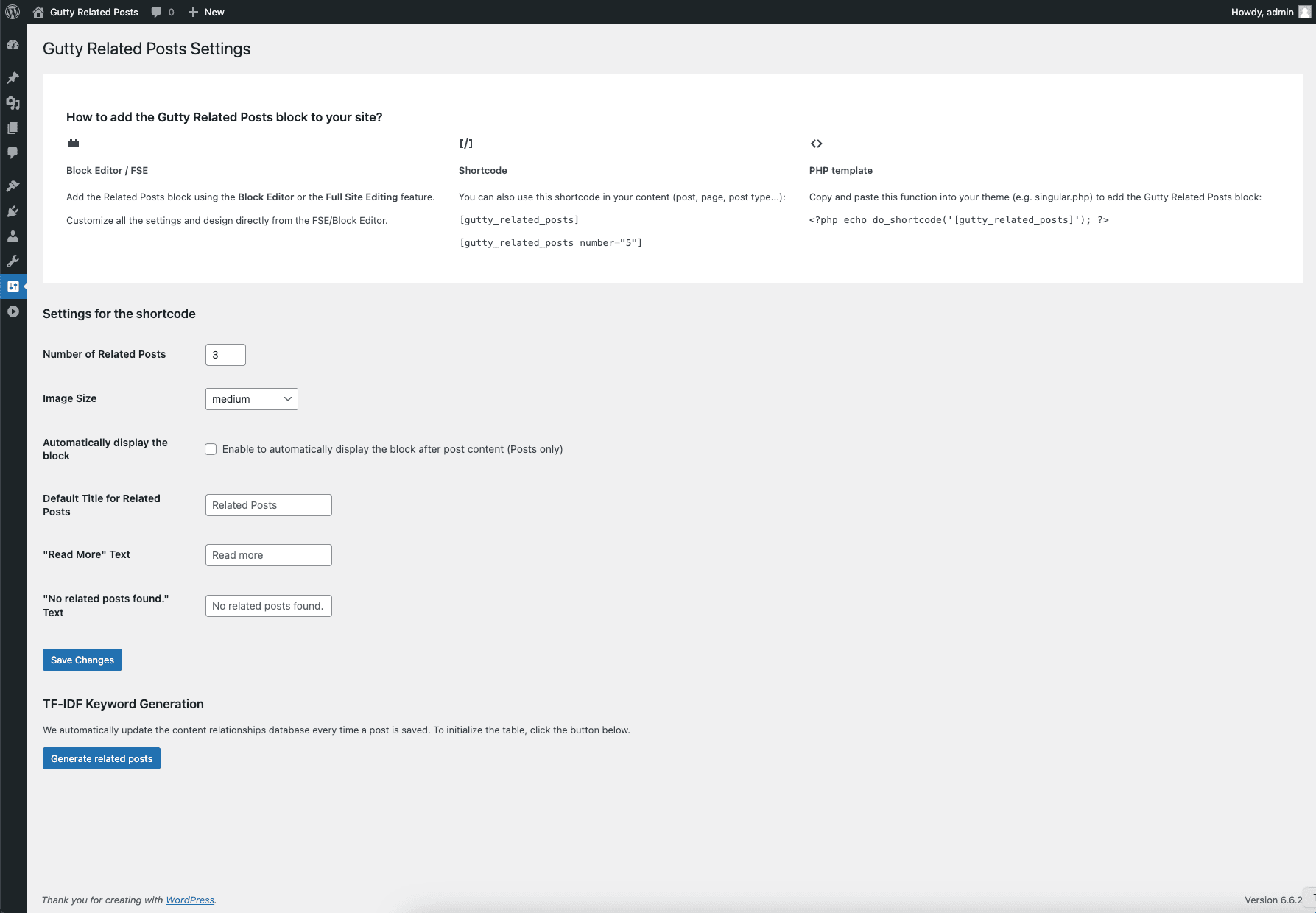Open Settings sliders sidebar icon
This screenshot has width=1316, height=913.
tap(13, 286)
